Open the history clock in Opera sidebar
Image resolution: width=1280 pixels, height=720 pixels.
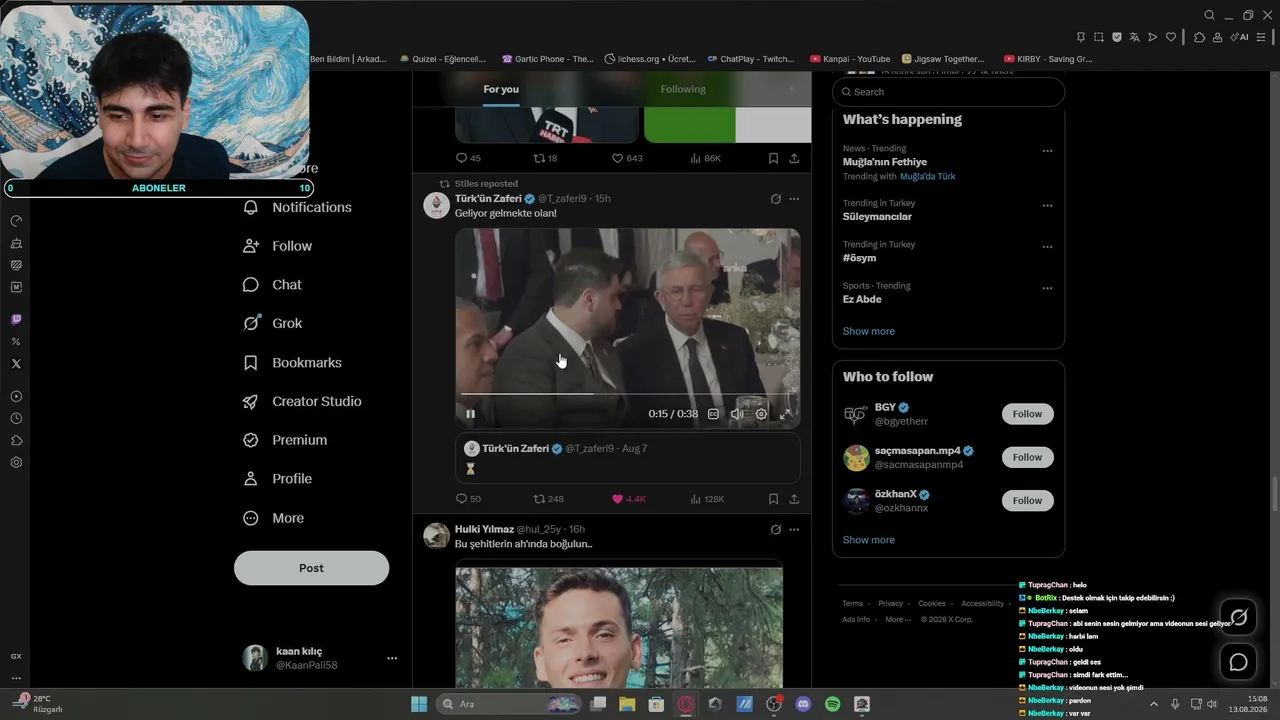point(16,418)
